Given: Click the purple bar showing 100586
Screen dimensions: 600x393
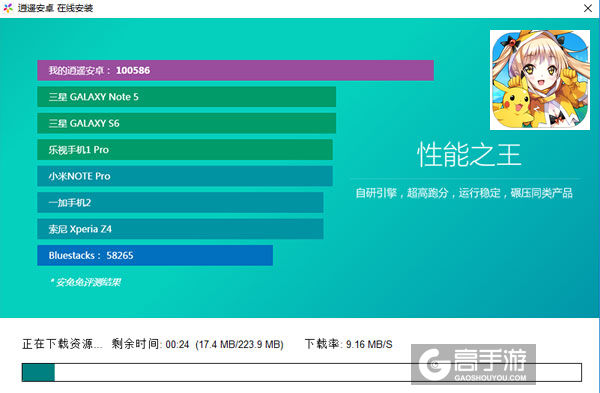Looking at the screenshot, I should [235, 70].
